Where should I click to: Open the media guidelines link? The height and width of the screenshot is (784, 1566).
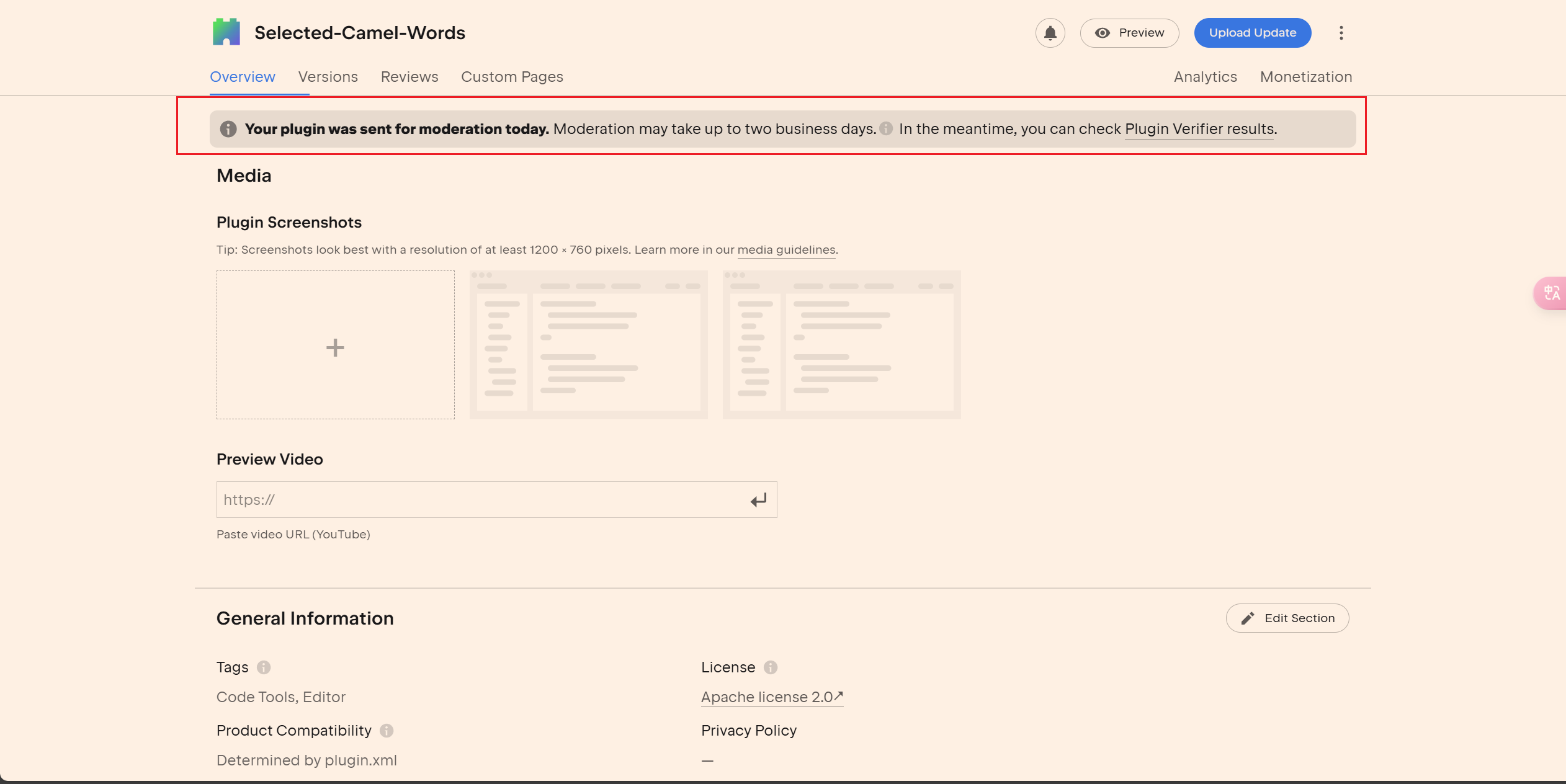pyautogui.click(x=785, y=250)
